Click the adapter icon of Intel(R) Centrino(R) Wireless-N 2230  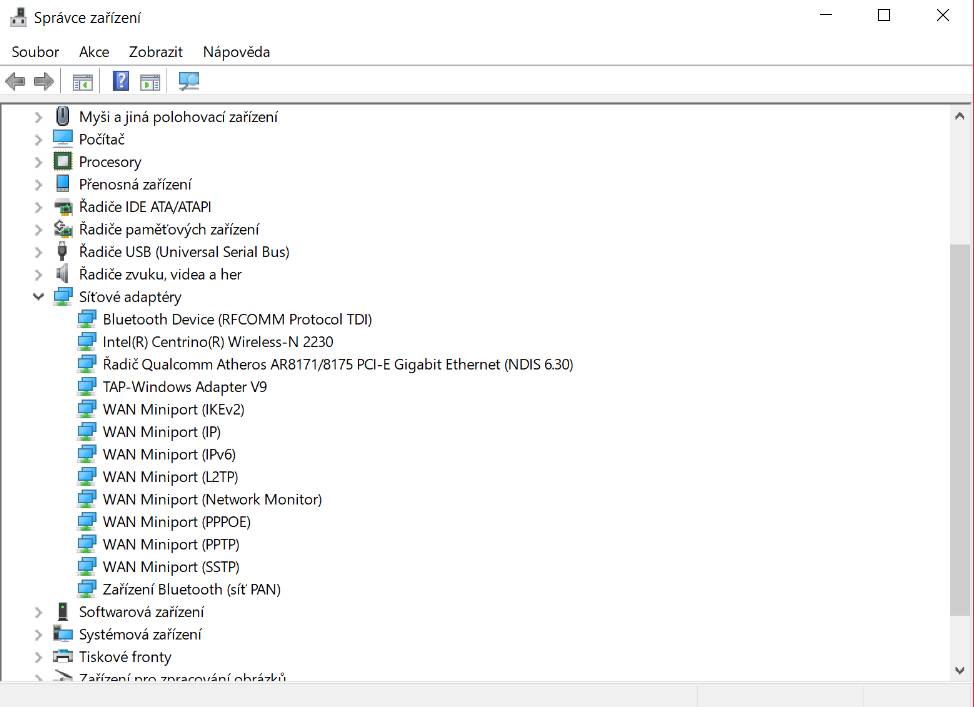click(x=87, y=341)
